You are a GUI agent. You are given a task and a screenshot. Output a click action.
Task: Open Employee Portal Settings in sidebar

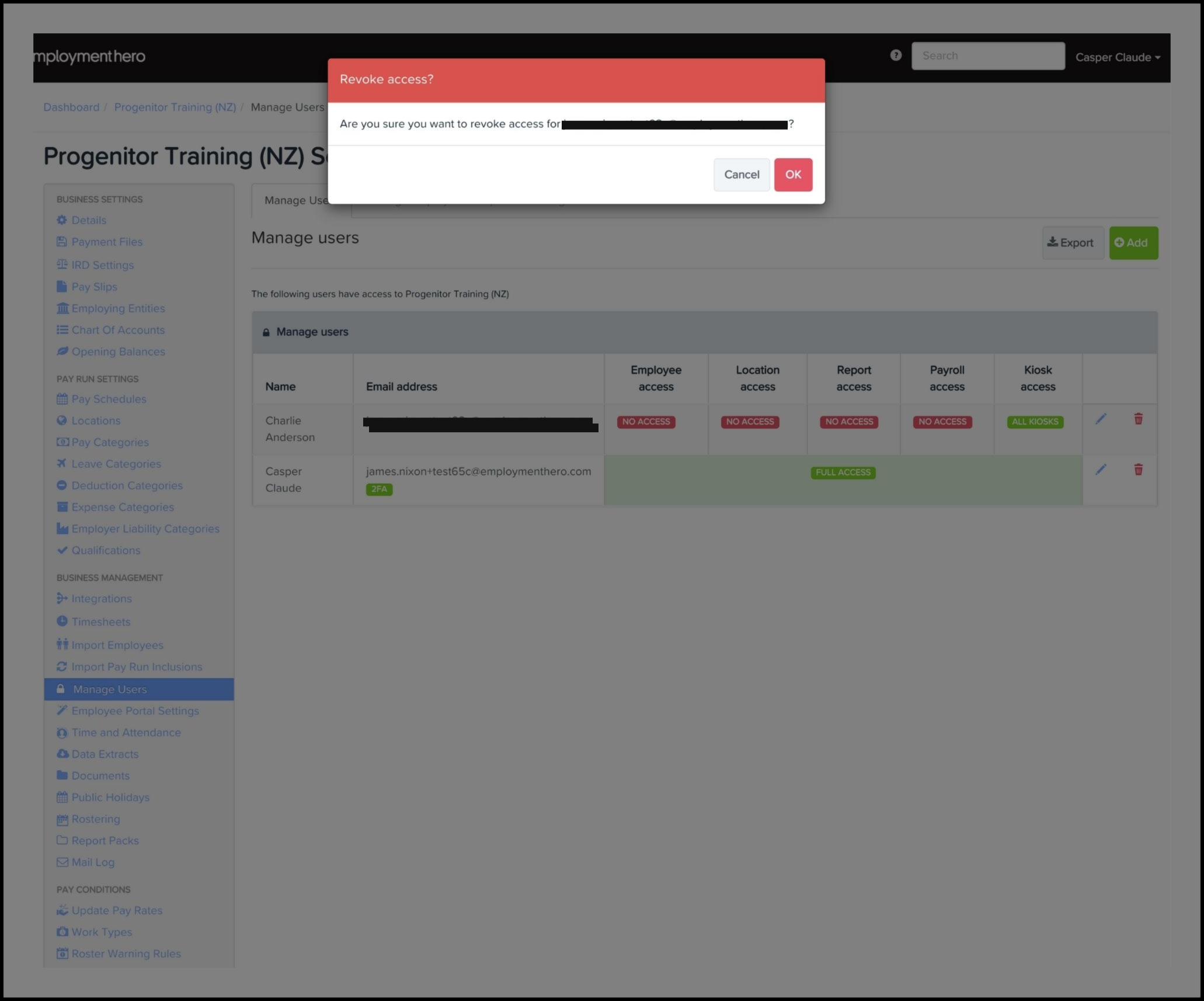pos(135,711)
